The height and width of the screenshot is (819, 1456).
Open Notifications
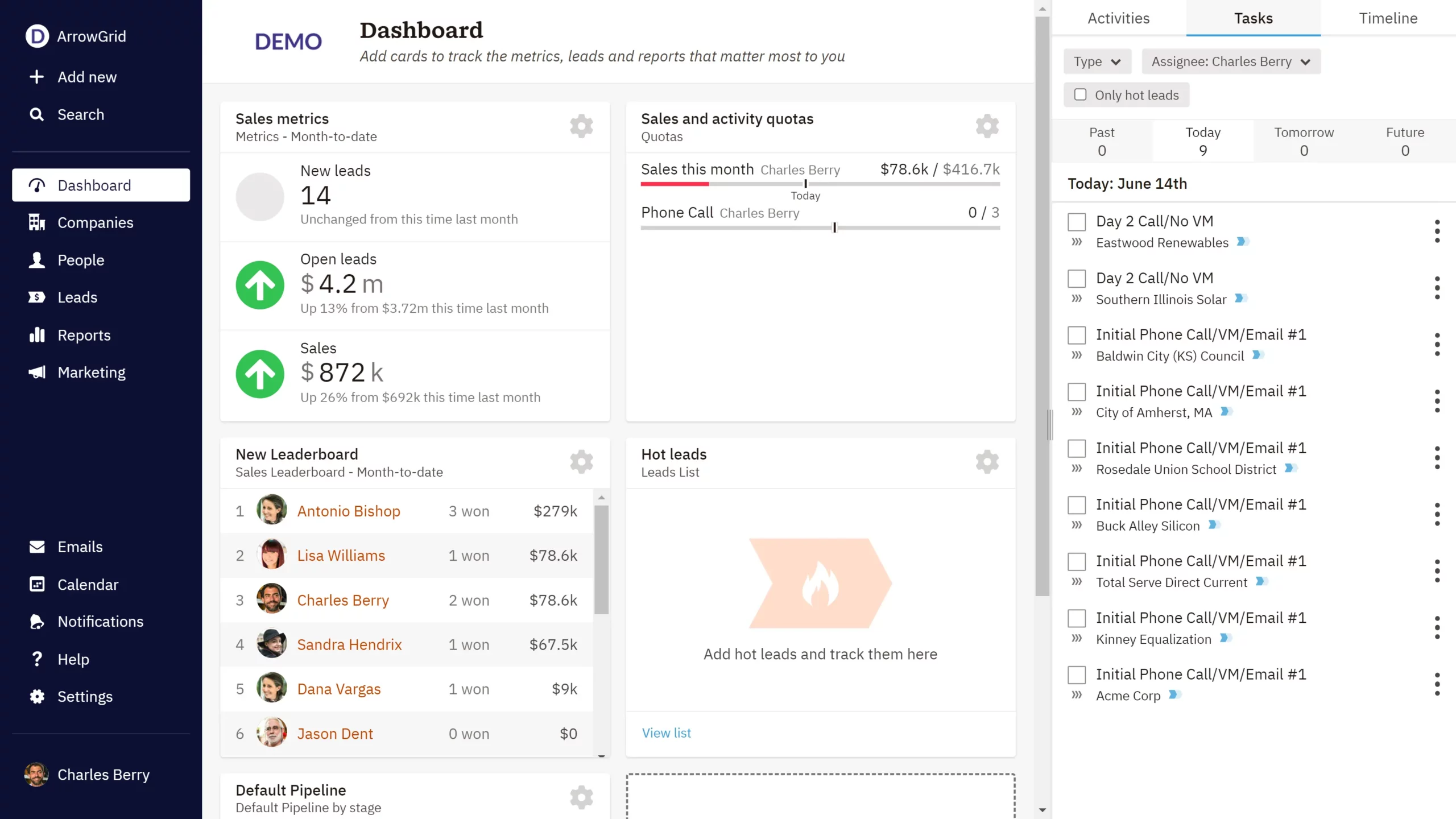[100, 621]
